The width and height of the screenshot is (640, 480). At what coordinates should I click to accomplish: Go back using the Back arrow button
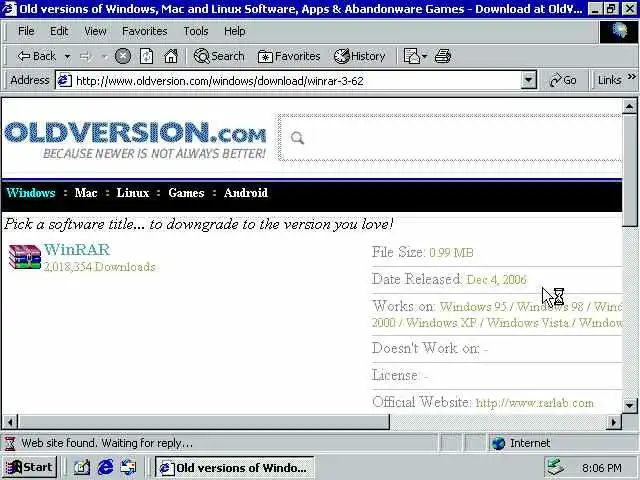[x=36, y=56]
